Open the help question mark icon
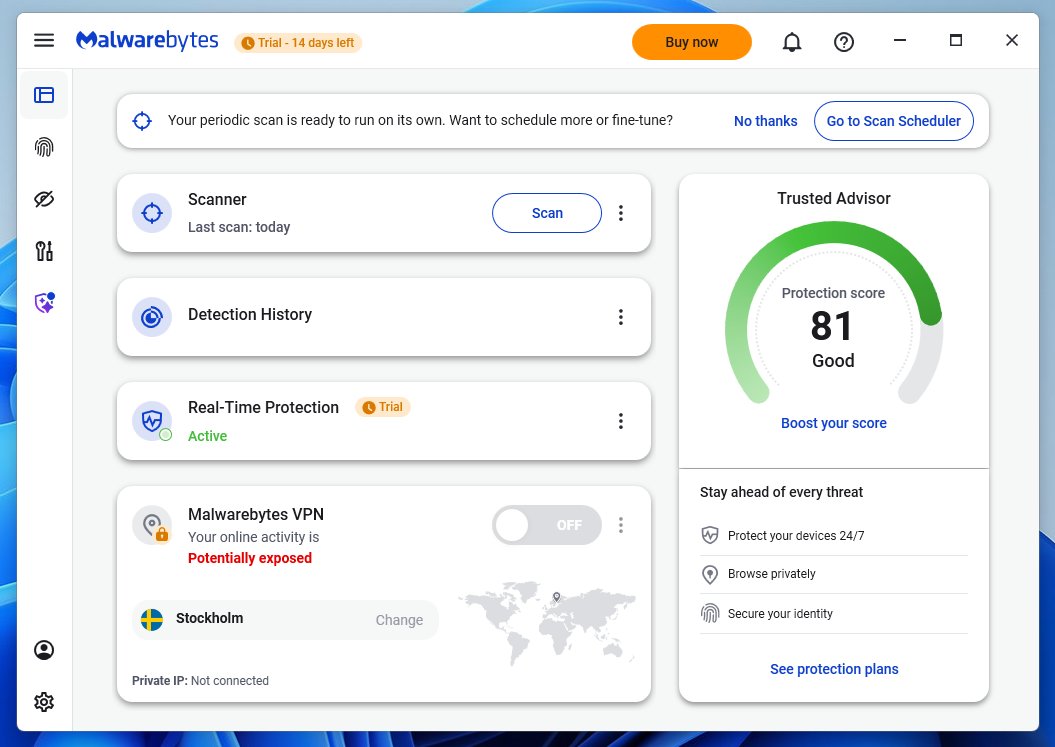Image resolution: width=1055 pixels, height=747 pixels. [x=844, y=42]
